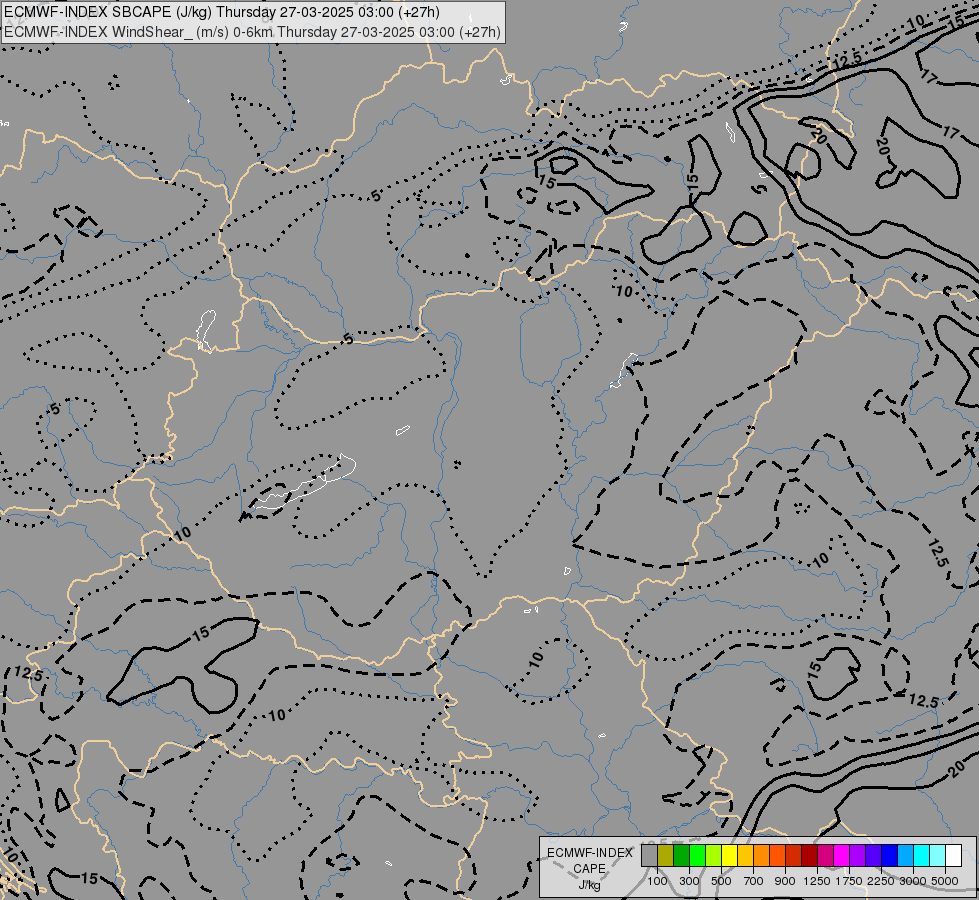This screenshot has height=900, width=979.
Task: Pick the brick red swatch right of 900
Action: [x=794, y=855]
